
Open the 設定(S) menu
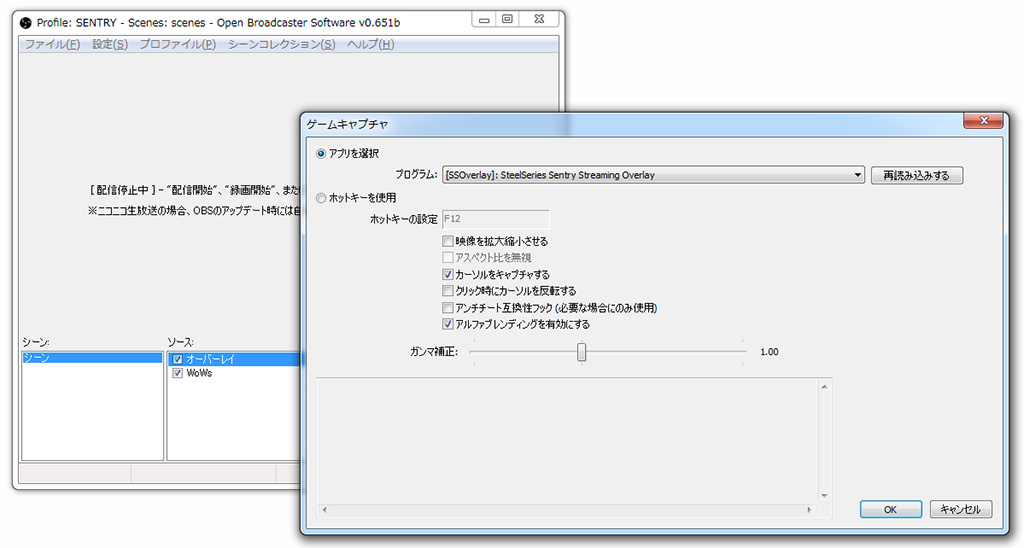[110, 45]
